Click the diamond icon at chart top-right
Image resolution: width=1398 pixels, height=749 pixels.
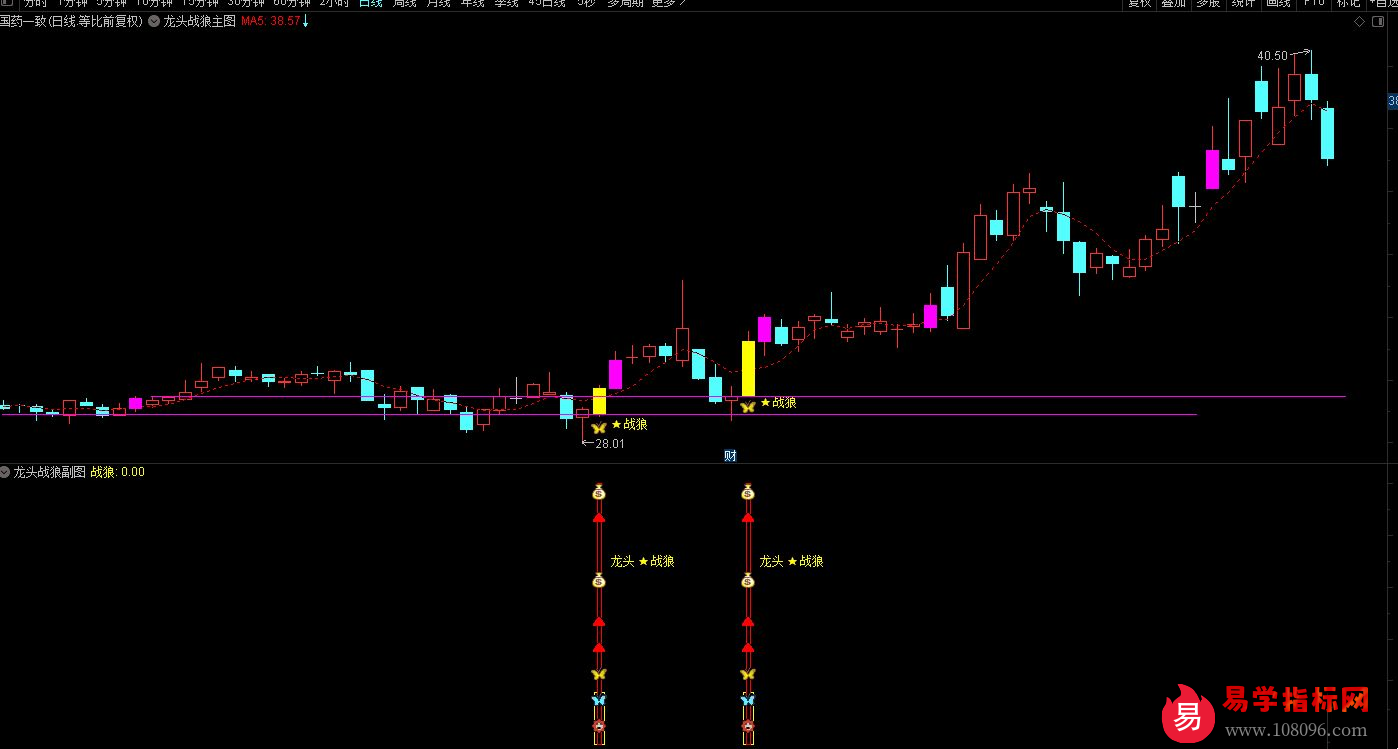1359,21
